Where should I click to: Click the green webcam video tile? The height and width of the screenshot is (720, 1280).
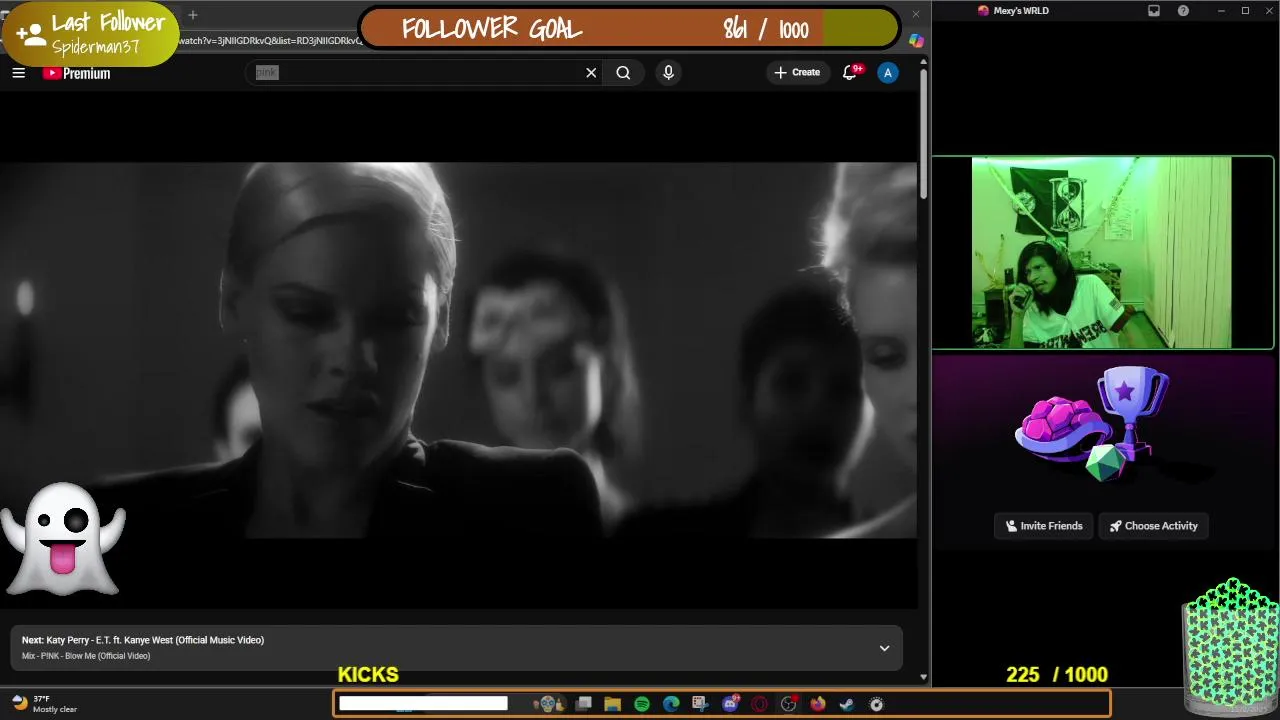click(x=1102, y=253)
